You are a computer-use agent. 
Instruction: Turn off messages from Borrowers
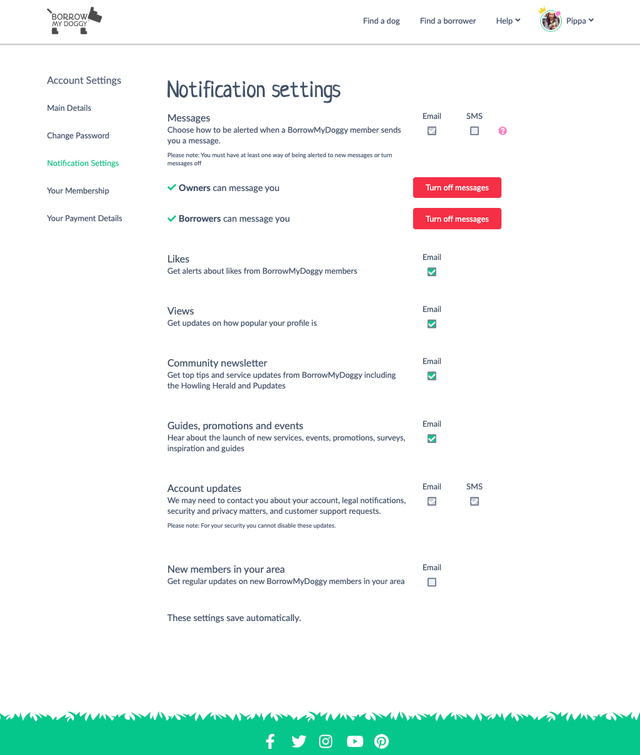coord(457,219)
